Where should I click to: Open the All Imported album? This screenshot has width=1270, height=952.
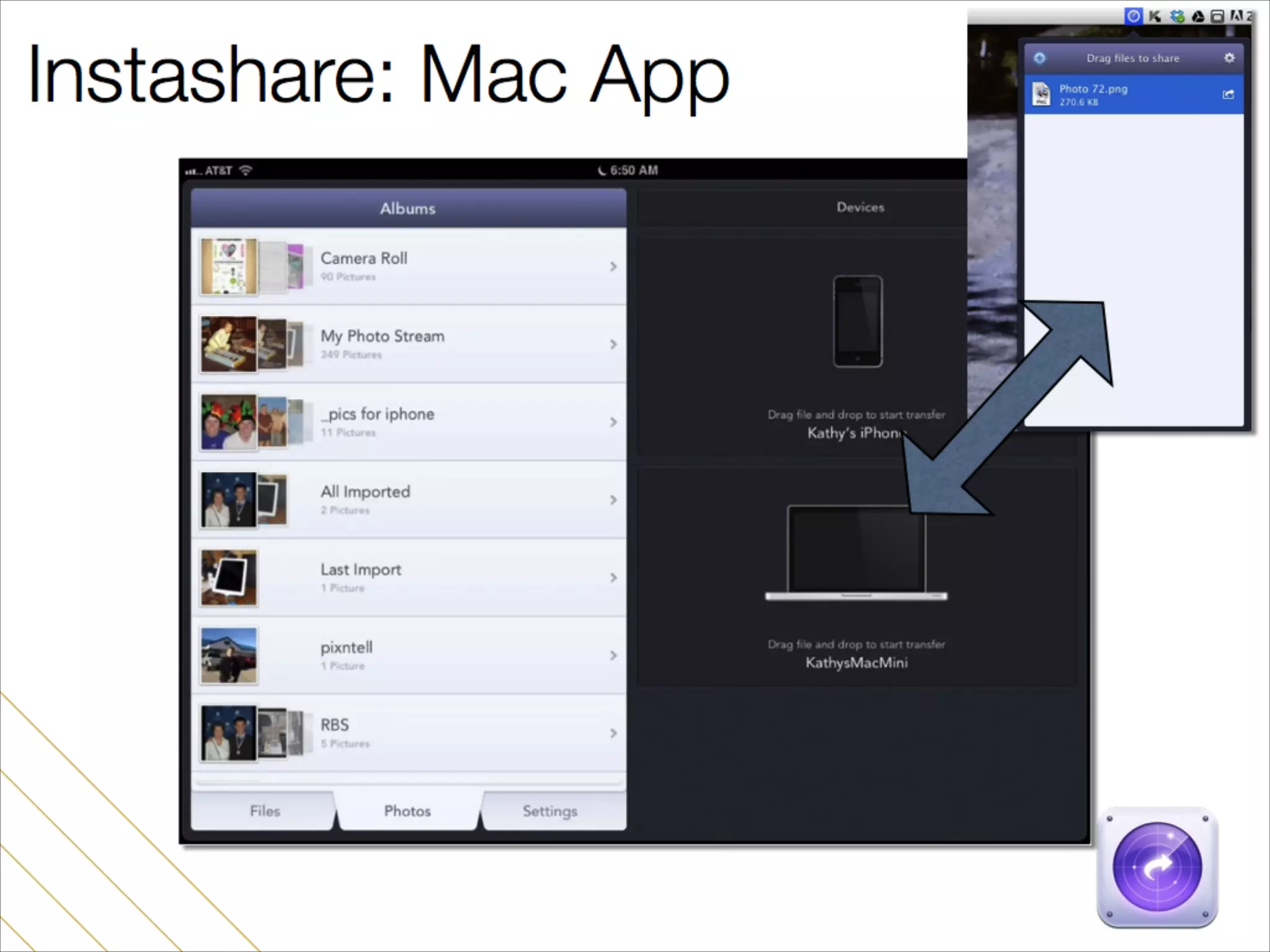[365, 492]
